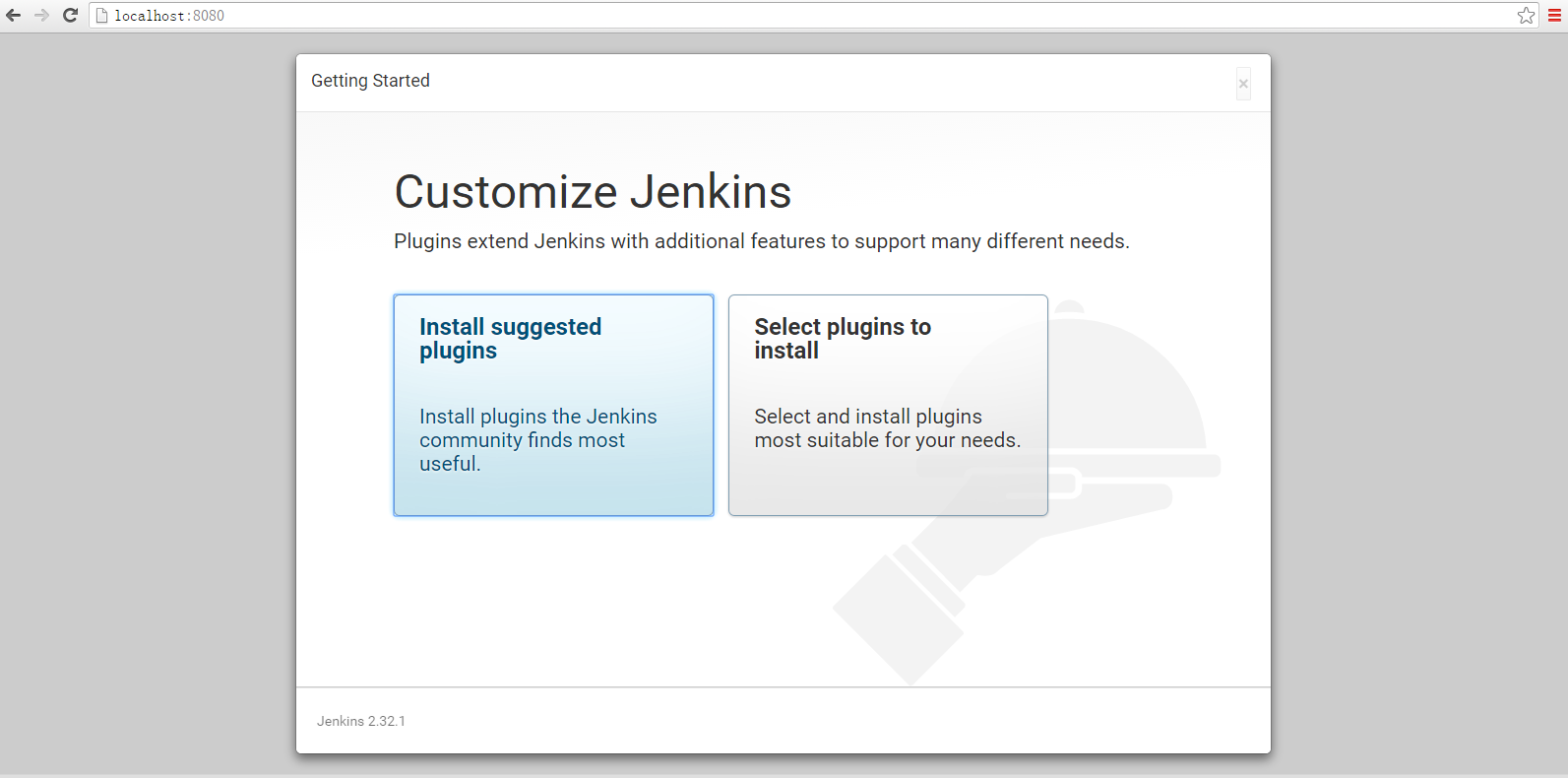This screenshot has height=778, width=1568.
Task: Click the browser back arrow
Action: 14,16
